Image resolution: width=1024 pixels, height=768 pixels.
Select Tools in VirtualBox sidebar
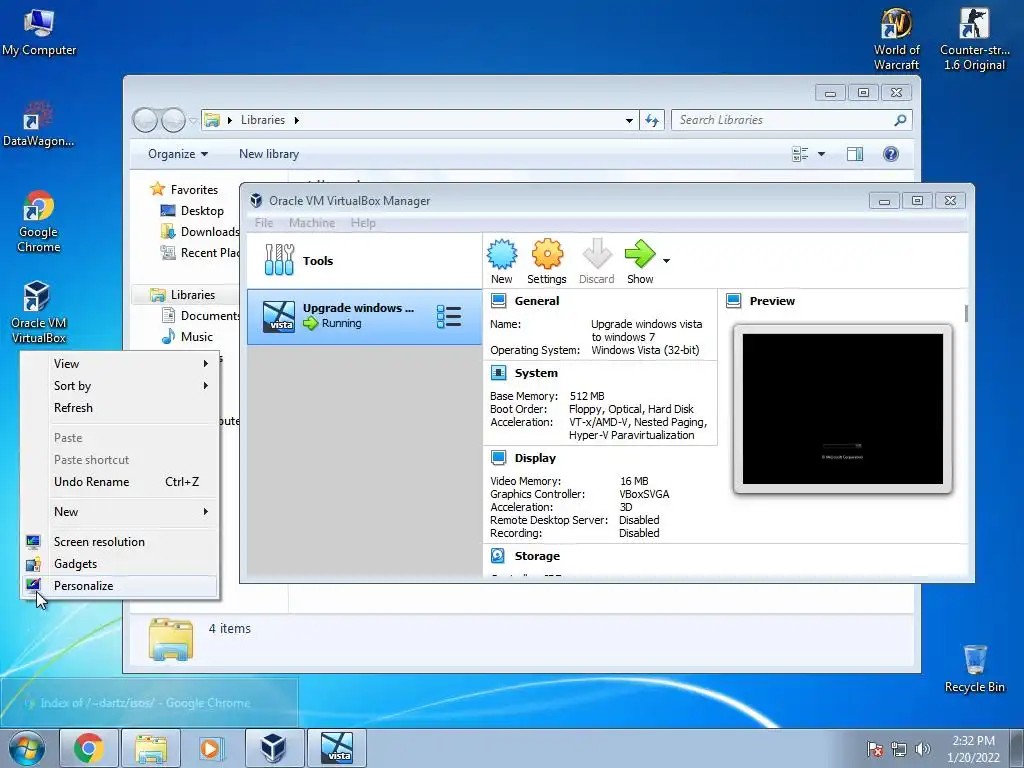[x=364, y=261]
